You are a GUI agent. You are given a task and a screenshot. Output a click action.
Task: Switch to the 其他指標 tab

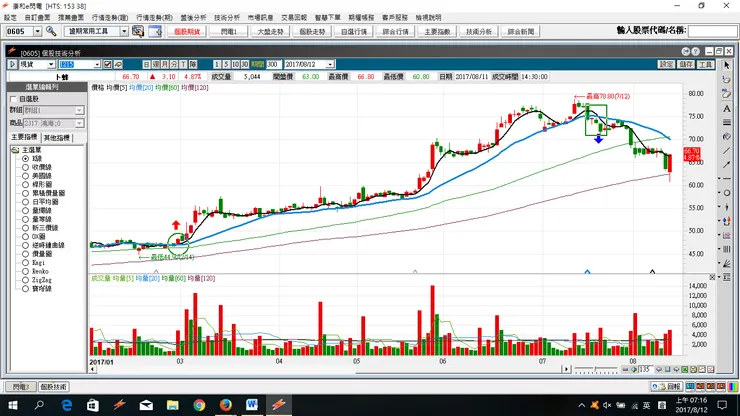tap(56, 138)
